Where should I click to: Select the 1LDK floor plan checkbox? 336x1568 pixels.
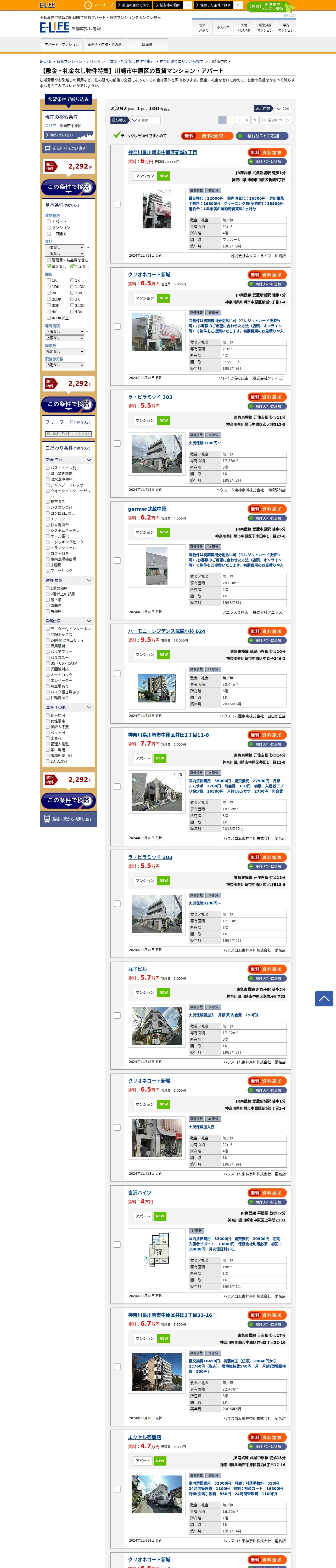[72, 287]
